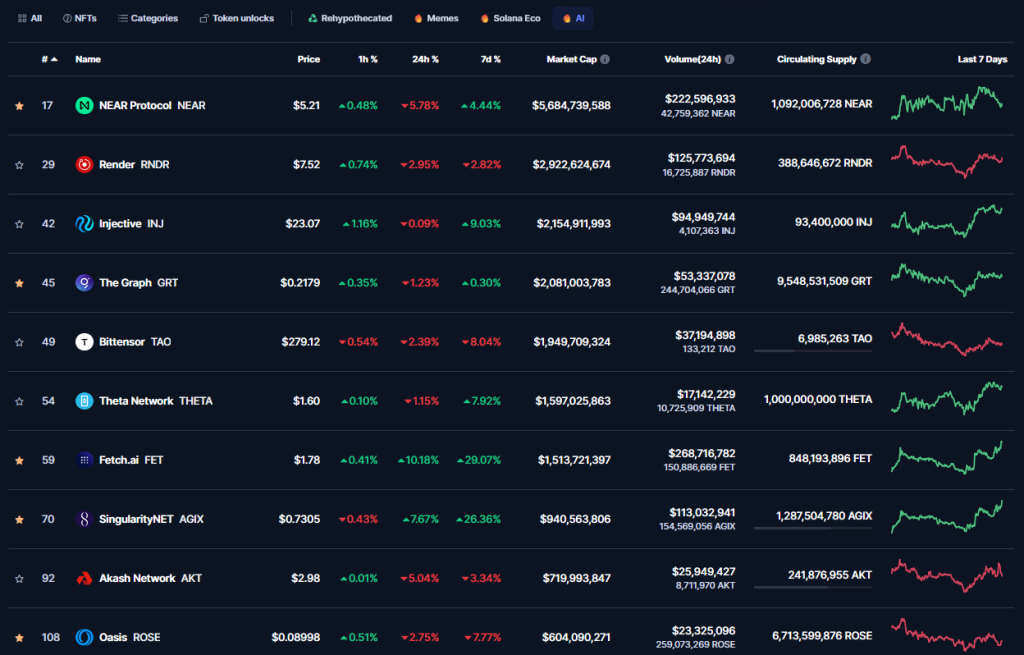Toggle SingularityNET watchlist star
This screenshot has height=655, width=1024.
click(20, 520)
